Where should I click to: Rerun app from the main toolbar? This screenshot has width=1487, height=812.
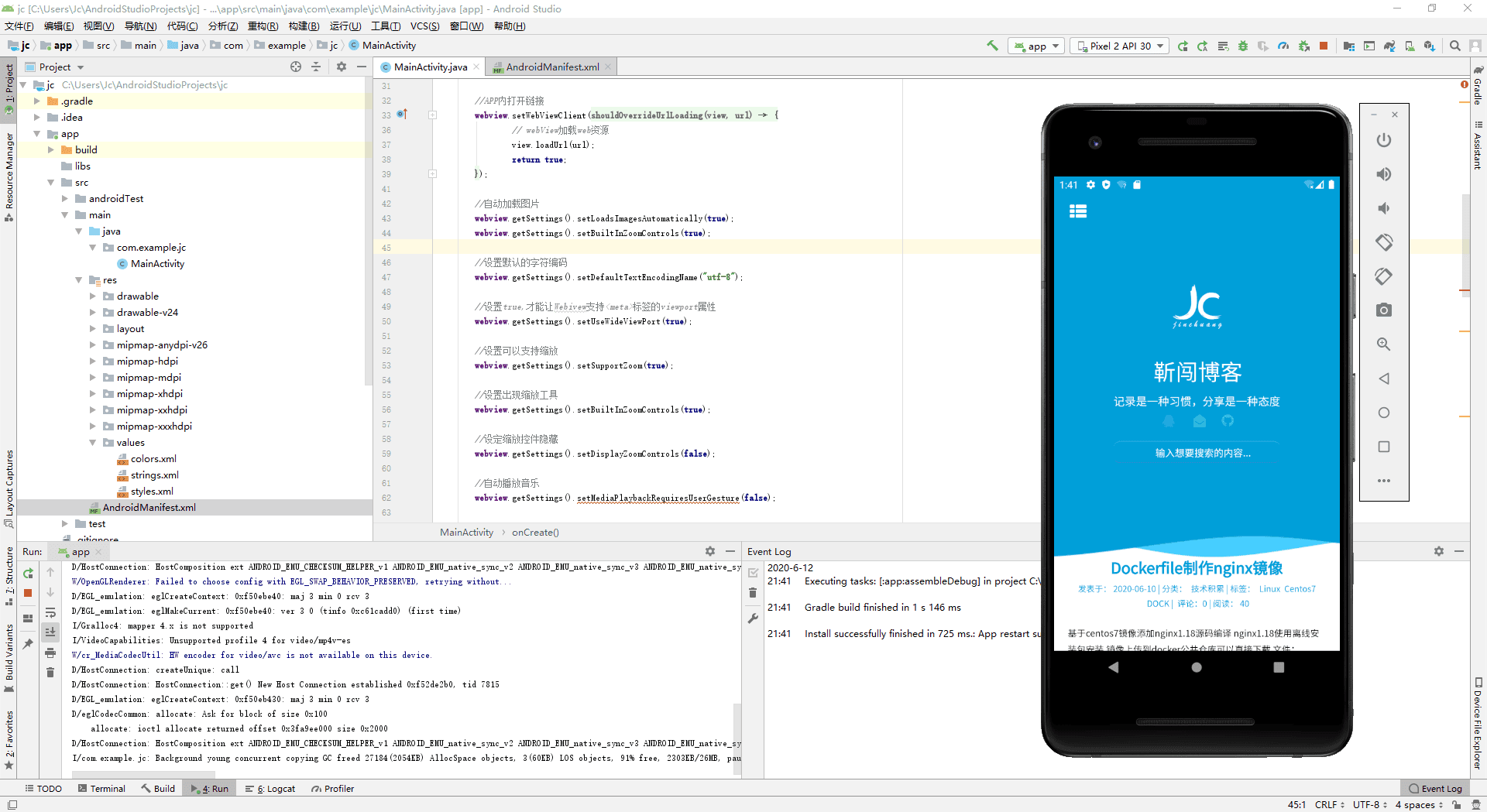pos(1183,46)
